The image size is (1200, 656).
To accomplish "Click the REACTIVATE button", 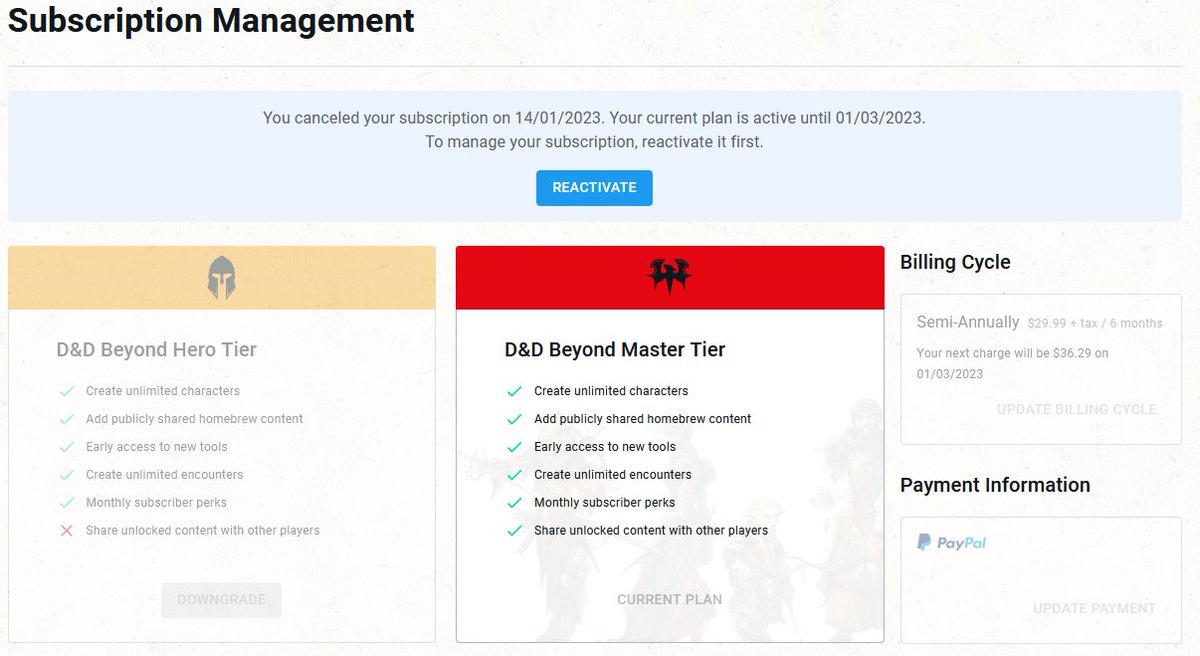I will click(594, 188).
